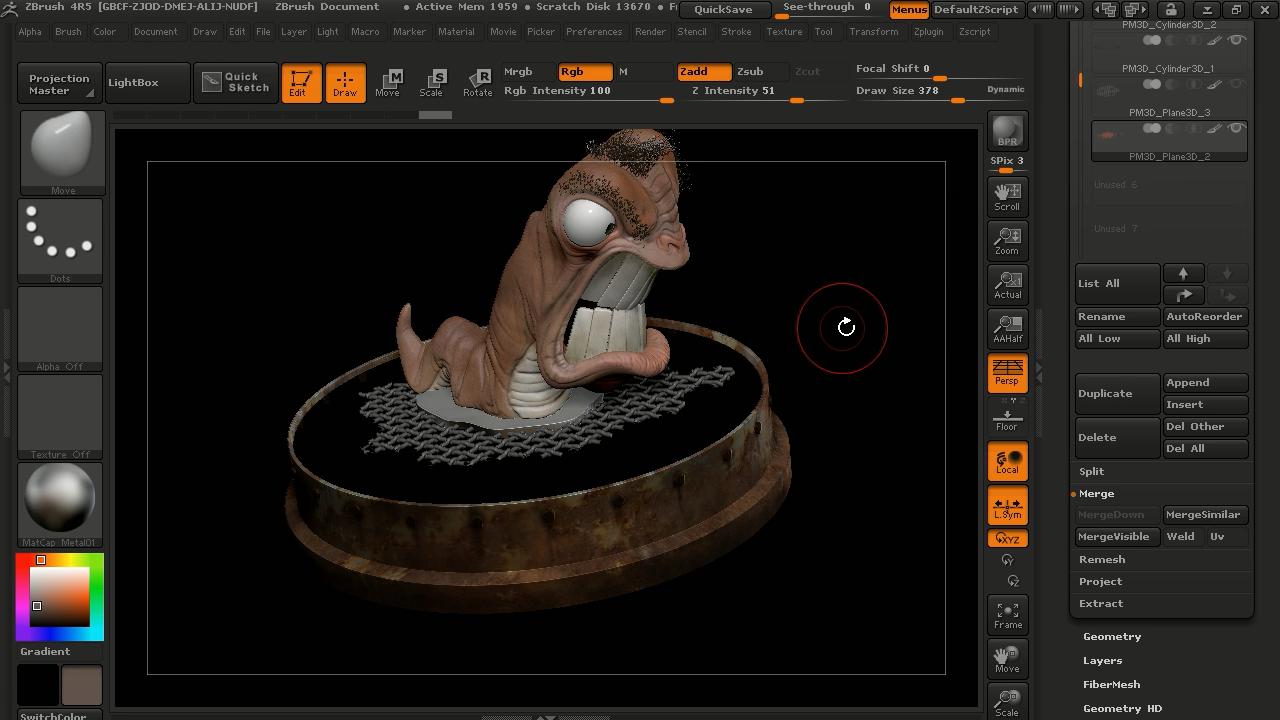Activate the Zoom canvas tool
This screenshot has width=1280, height=720.
(1007, 240)
